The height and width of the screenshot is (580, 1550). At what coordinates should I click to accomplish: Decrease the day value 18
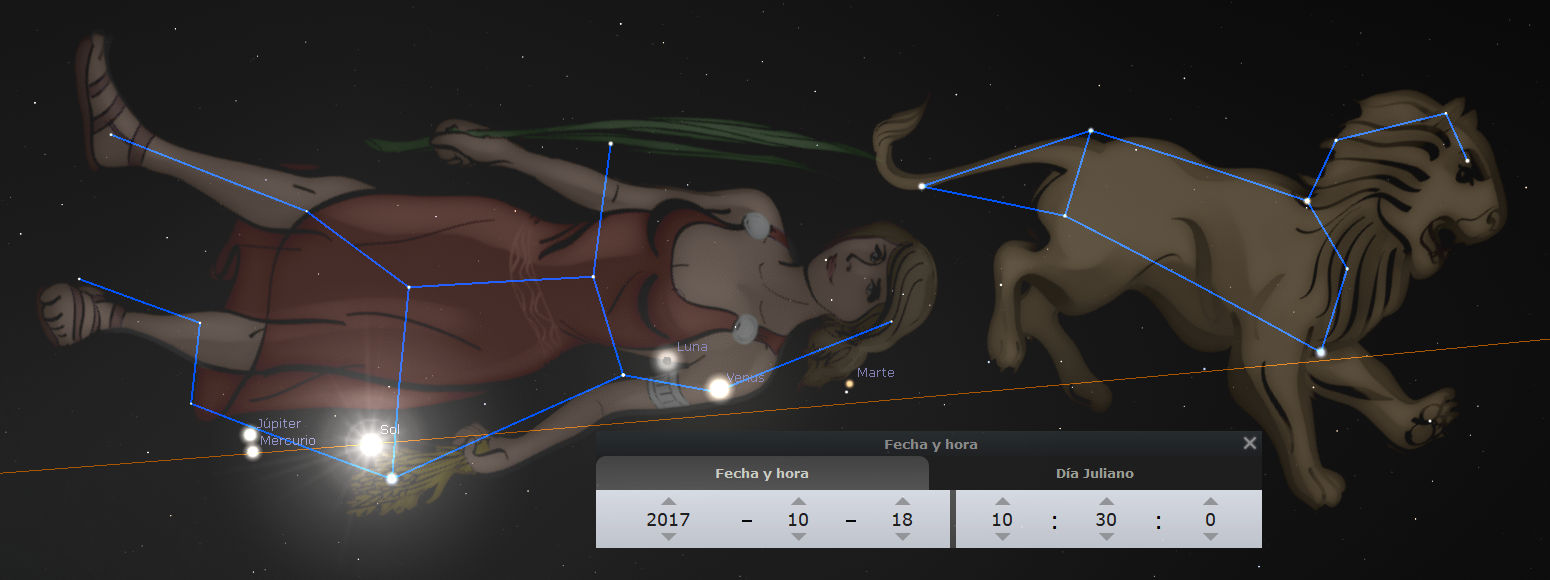click(x=903, y=537)
